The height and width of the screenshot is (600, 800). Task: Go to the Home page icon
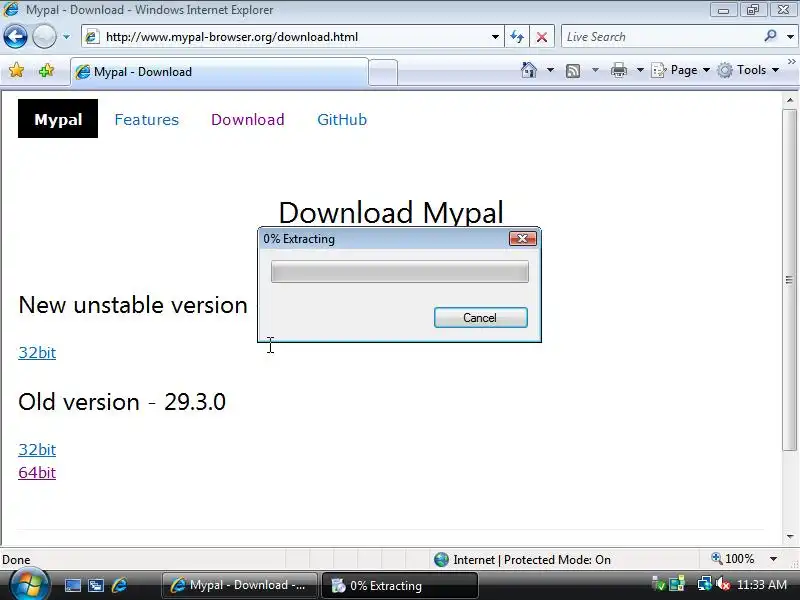(x=529, y=70)
